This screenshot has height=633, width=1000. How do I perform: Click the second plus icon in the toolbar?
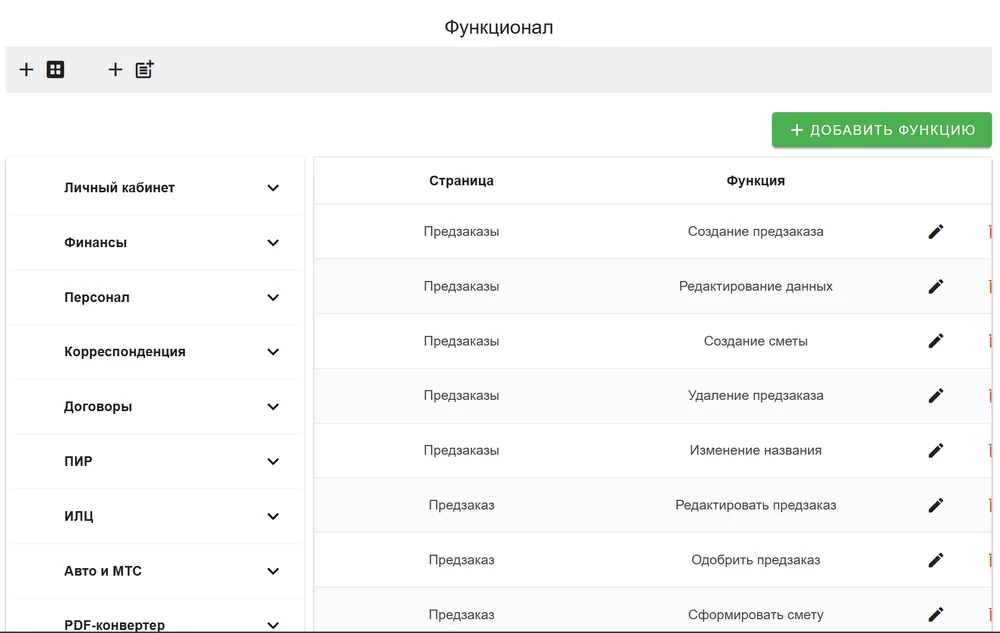click(x=115, y=69)
